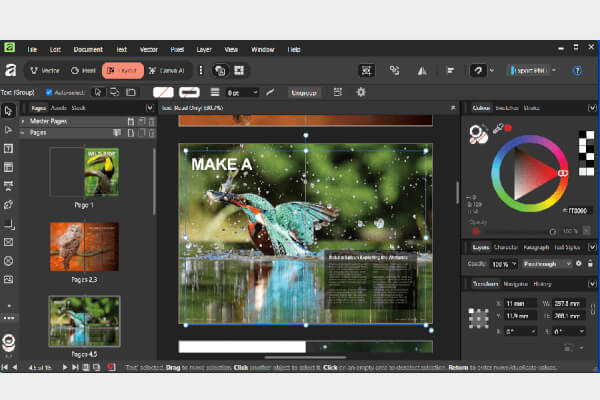
Task: Open the context toolbar settings gear
Action: point(360,92)
